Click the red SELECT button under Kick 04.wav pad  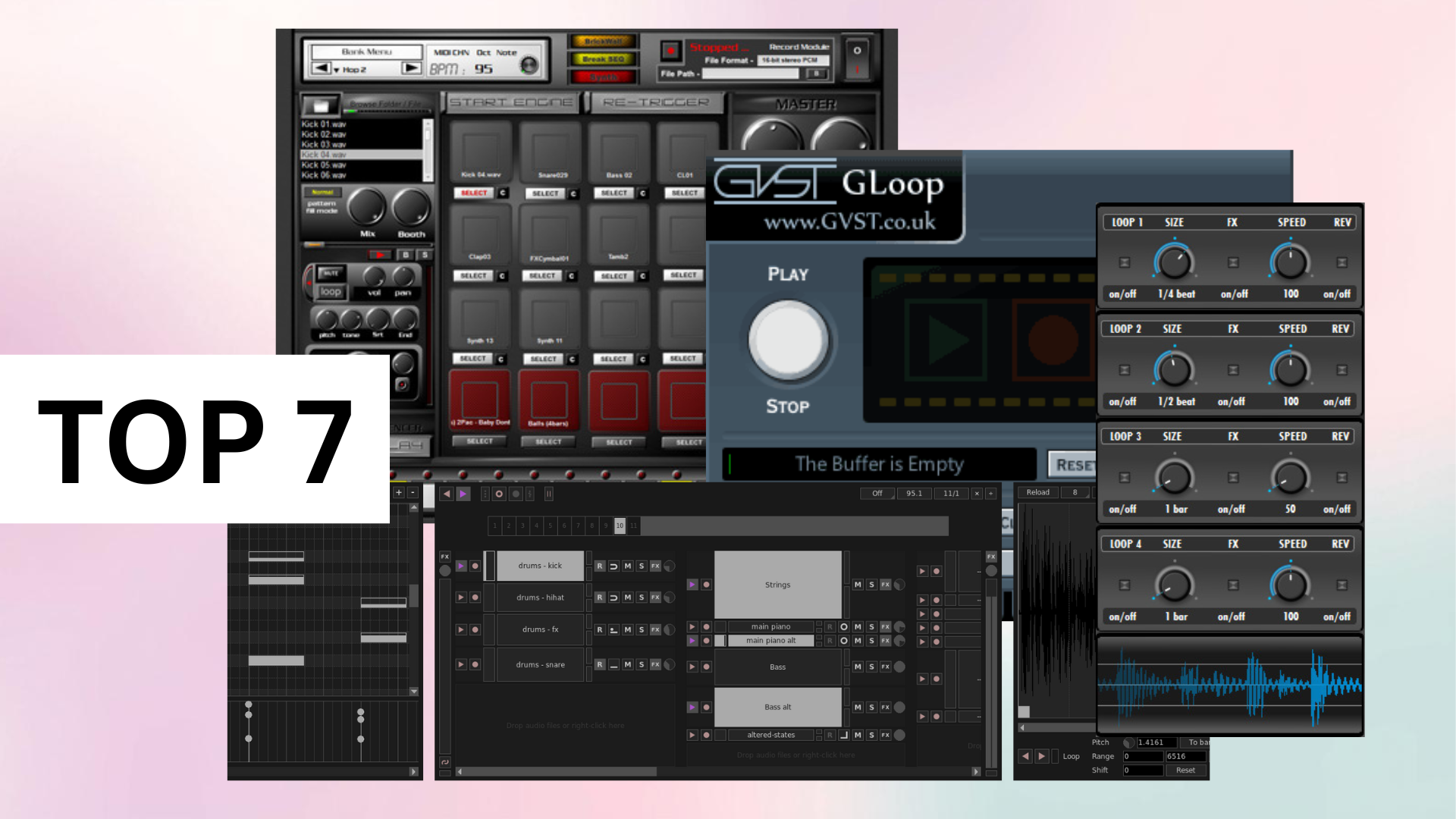click(474, 193)
